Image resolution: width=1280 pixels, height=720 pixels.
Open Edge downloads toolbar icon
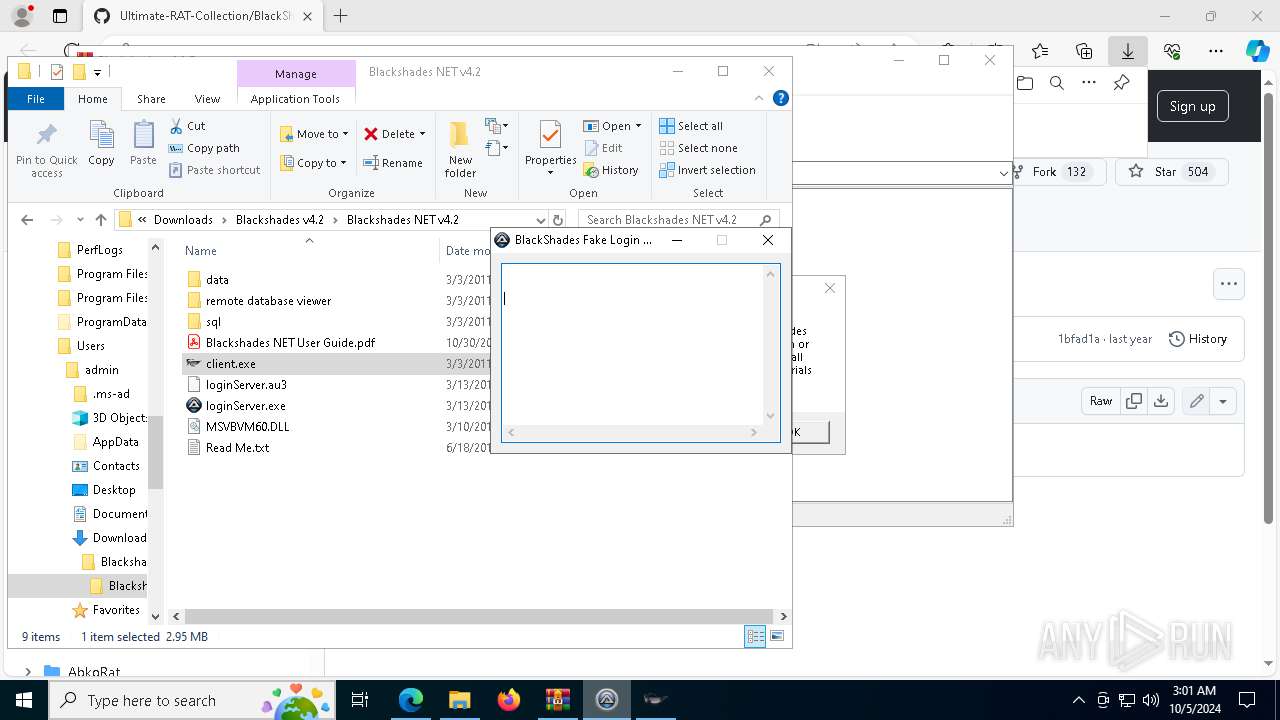[1127, 50]
